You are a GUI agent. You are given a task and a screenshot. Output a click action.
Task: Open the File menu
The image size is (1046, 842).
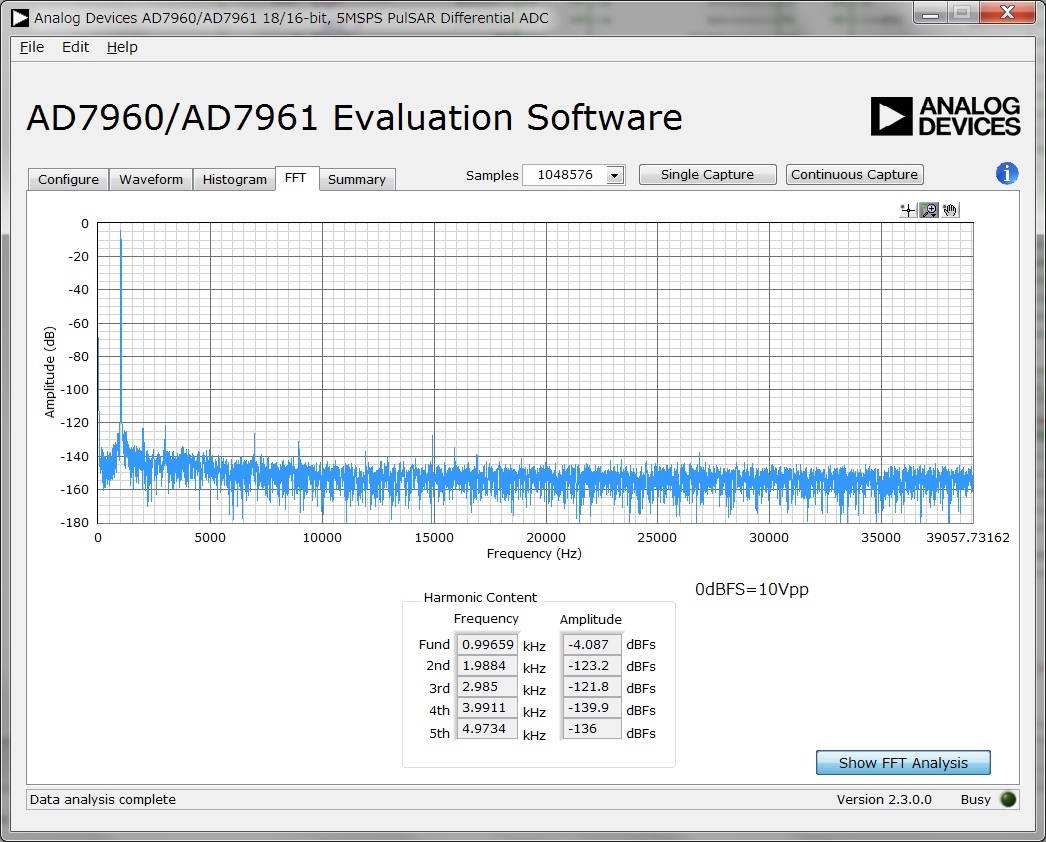pos(31,47)
